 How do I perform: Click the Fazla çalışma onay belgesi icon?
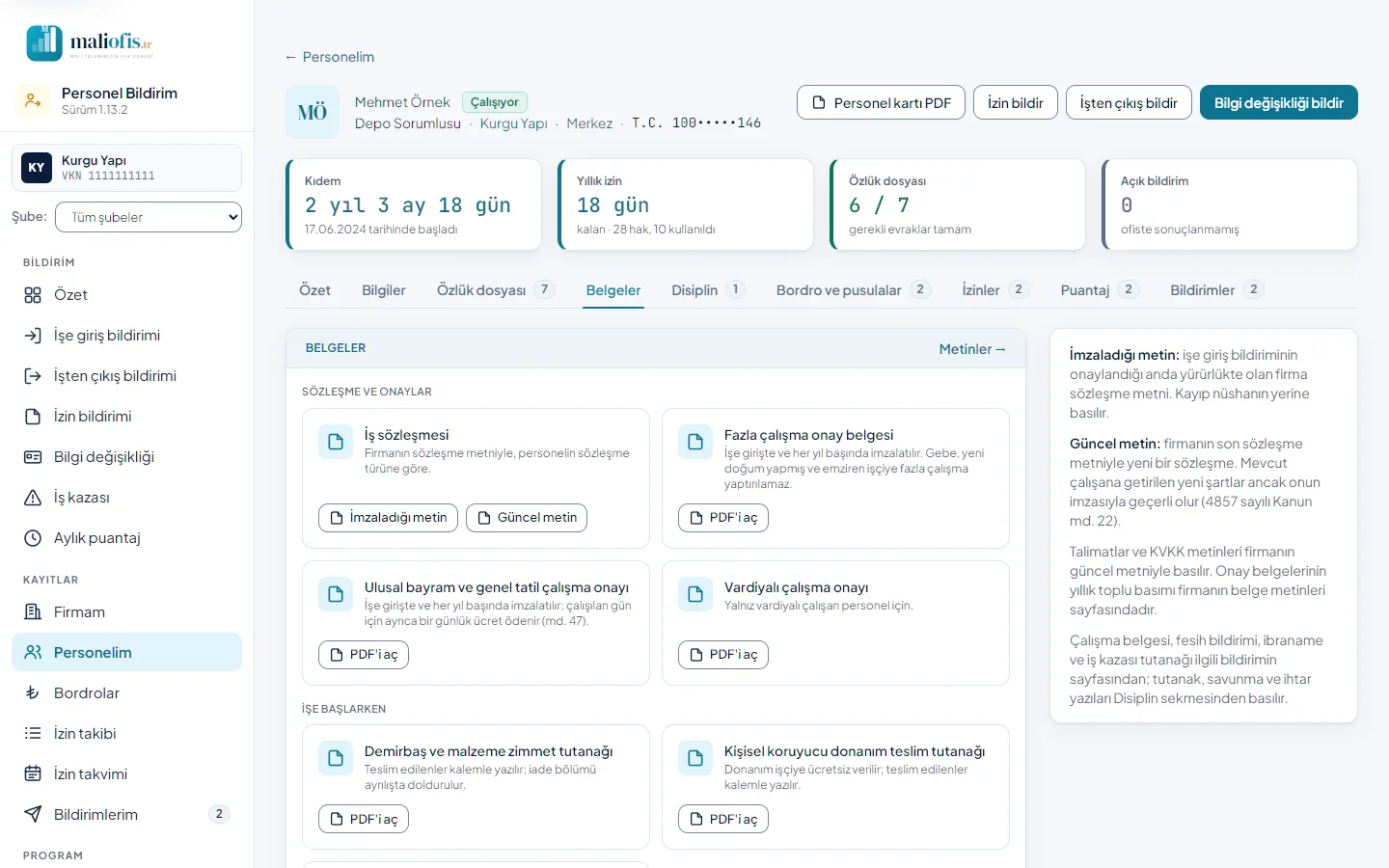[695, 442]
